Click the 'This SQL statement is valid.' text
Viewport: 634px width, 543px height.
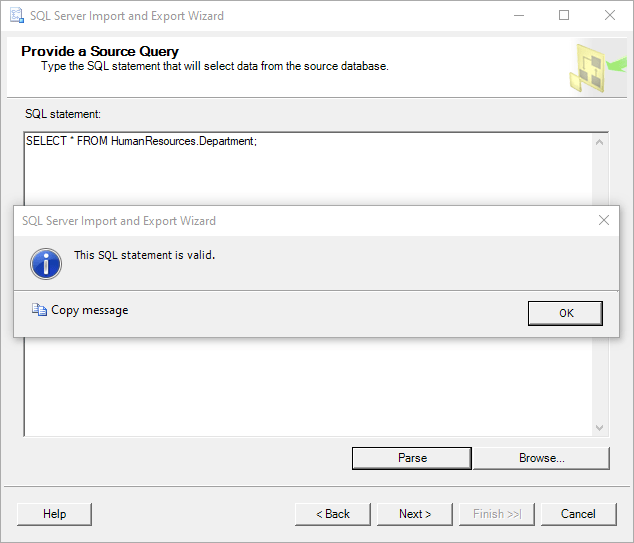point(144,255)
